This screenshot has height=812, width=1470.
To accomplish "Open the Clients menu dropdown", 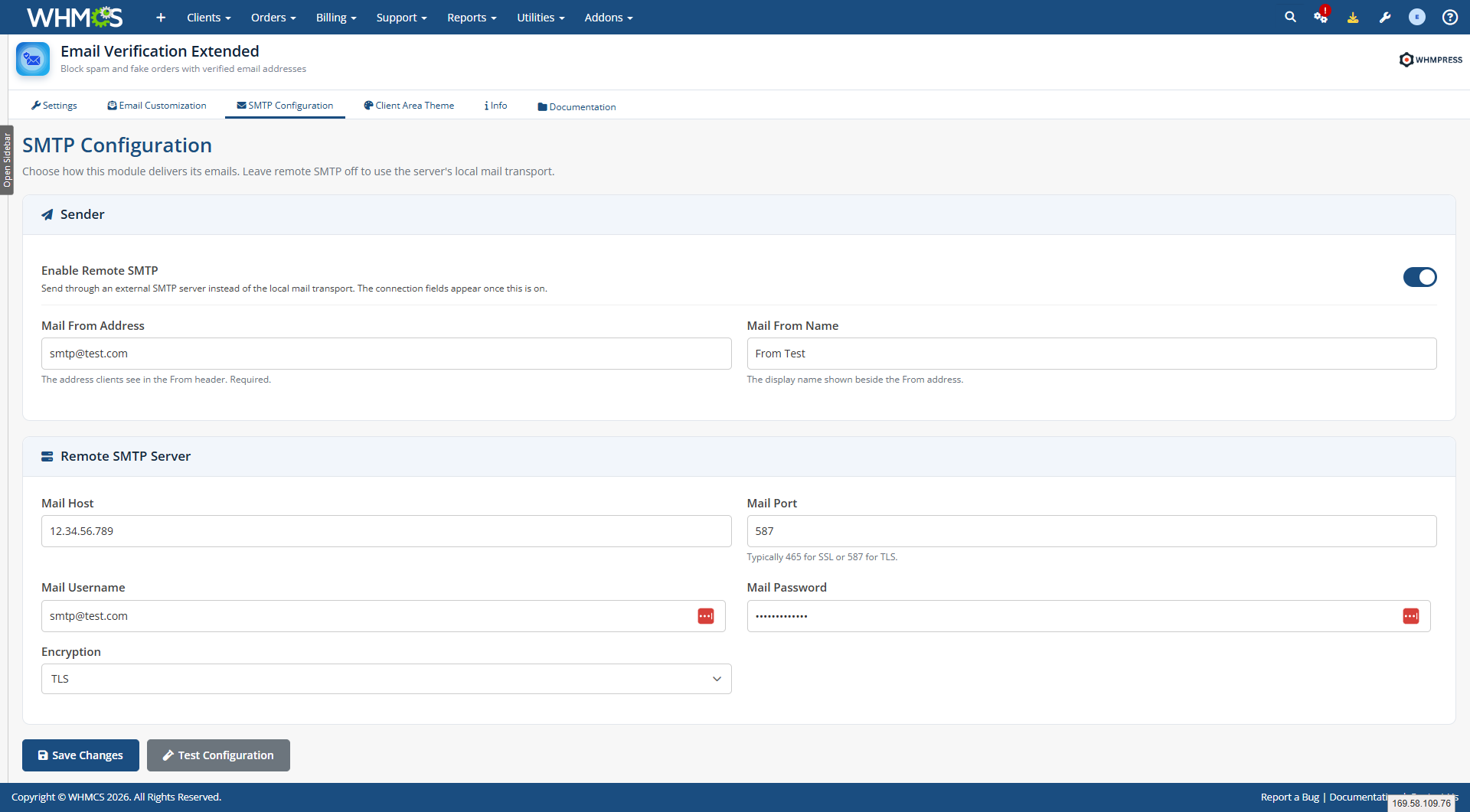I will point(209,17).
